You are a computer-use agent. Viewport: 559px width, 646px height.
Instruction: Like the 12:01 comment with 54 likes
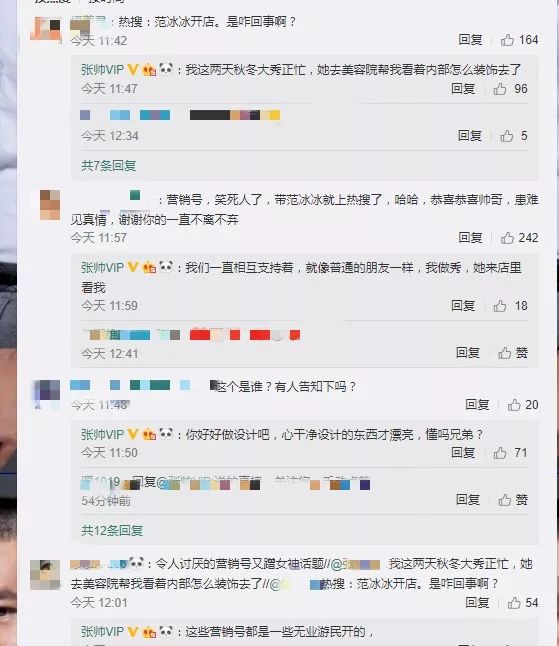tap(522, 603)
